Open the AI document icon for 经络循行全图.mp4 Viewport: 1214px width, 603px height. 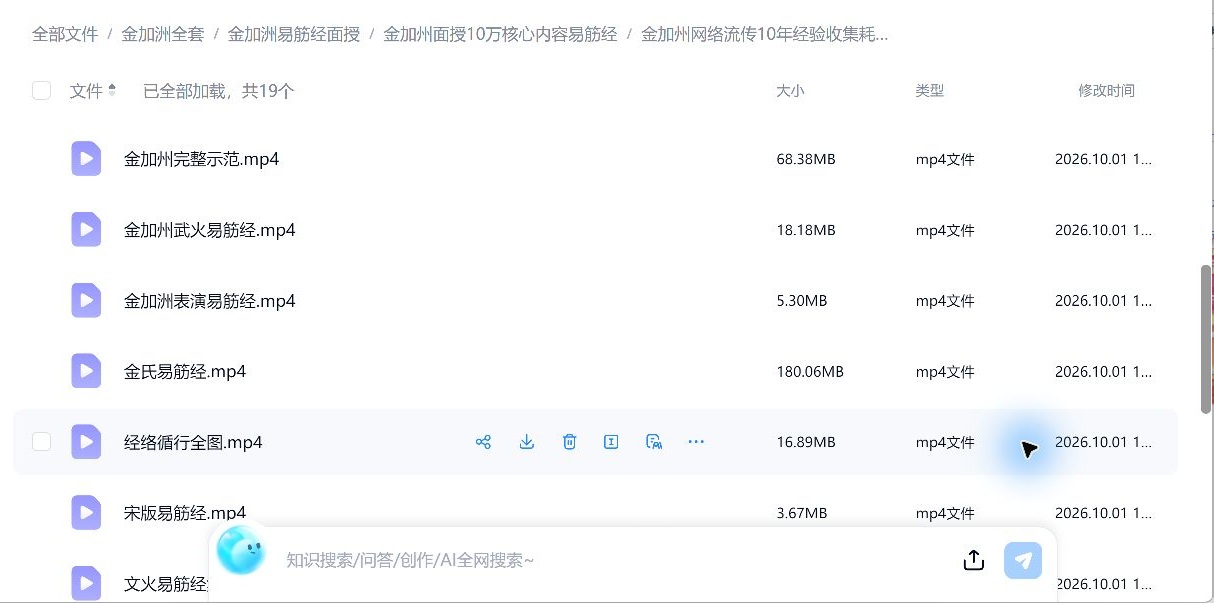pos(654,442)
